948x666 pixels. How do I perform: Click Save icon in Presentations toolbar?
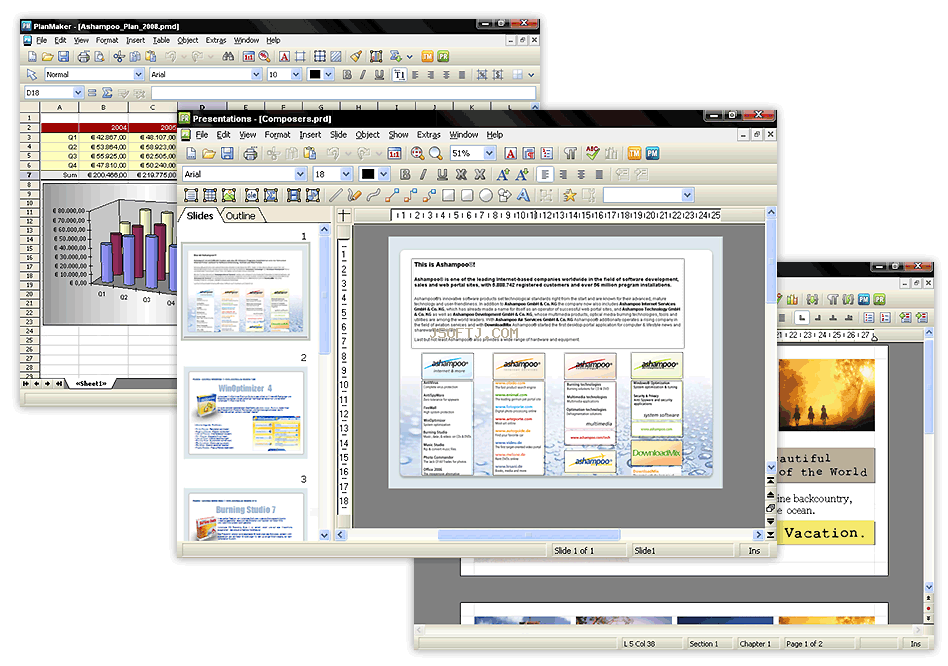pyautogui.click(x=227, y=154)
